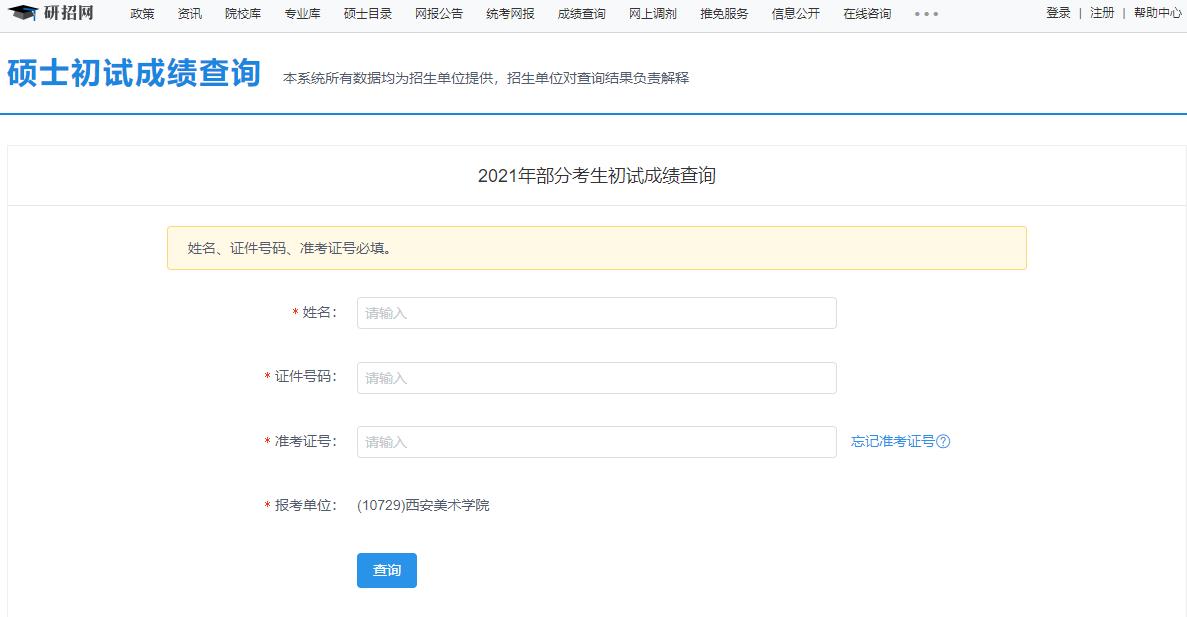The width and height of the screenshot is (1187, 617).
Task: Focus the 姓名 input field
Action: [596, 313]
